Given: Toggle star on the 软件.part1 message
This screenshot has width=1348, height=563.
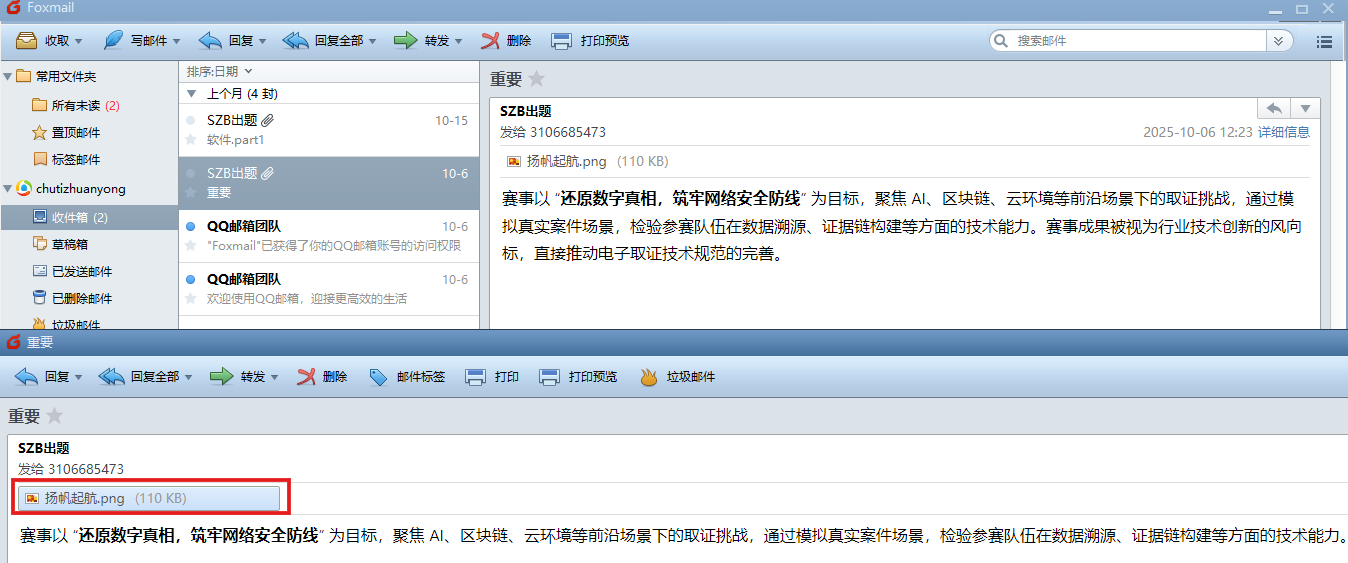Looking at the screenshot, I should coord(191,139).
